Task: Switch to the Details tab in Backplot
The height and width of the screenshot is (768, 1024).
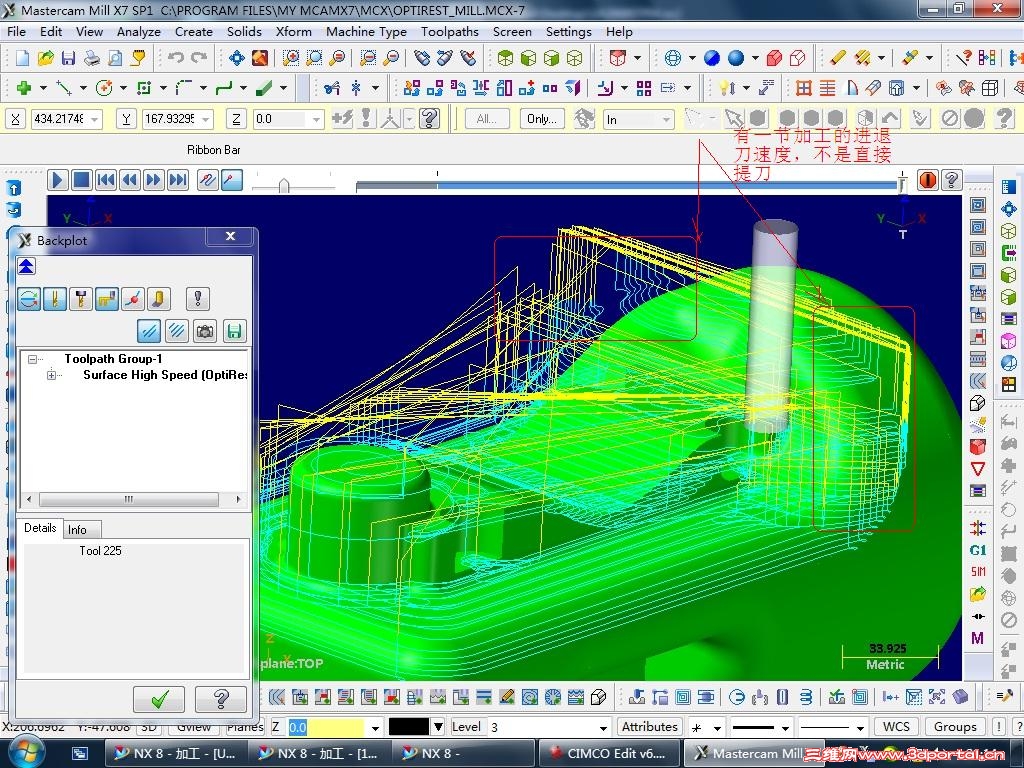Action: click(40, 528)
